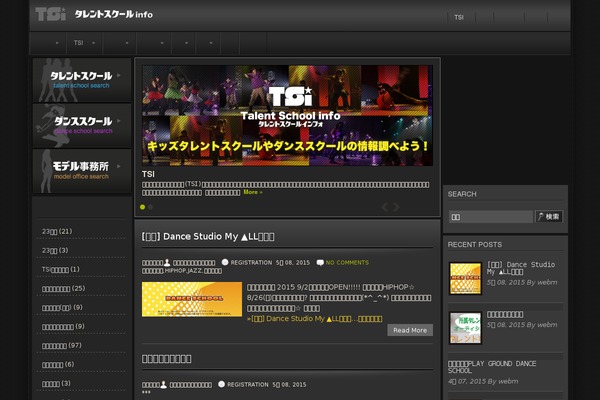The height and width of the screenshot is (400, 600).
Task: Click the RECENT POSTS heading
Action: pyautogui.click(x=475, y=245)
